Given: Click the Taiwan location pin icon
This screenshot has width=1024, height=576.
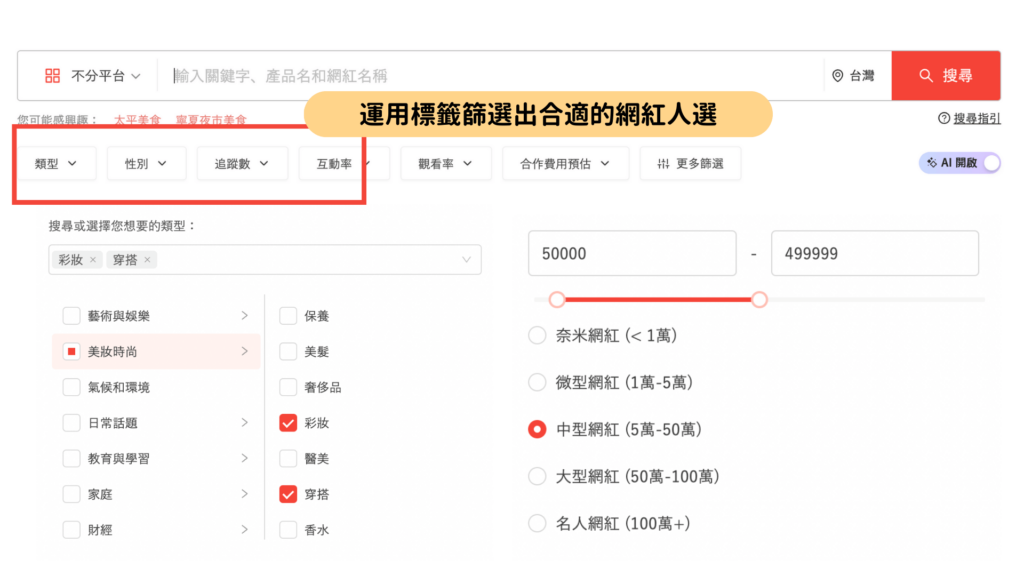Looking at the screenshot, I should (838, 76).
